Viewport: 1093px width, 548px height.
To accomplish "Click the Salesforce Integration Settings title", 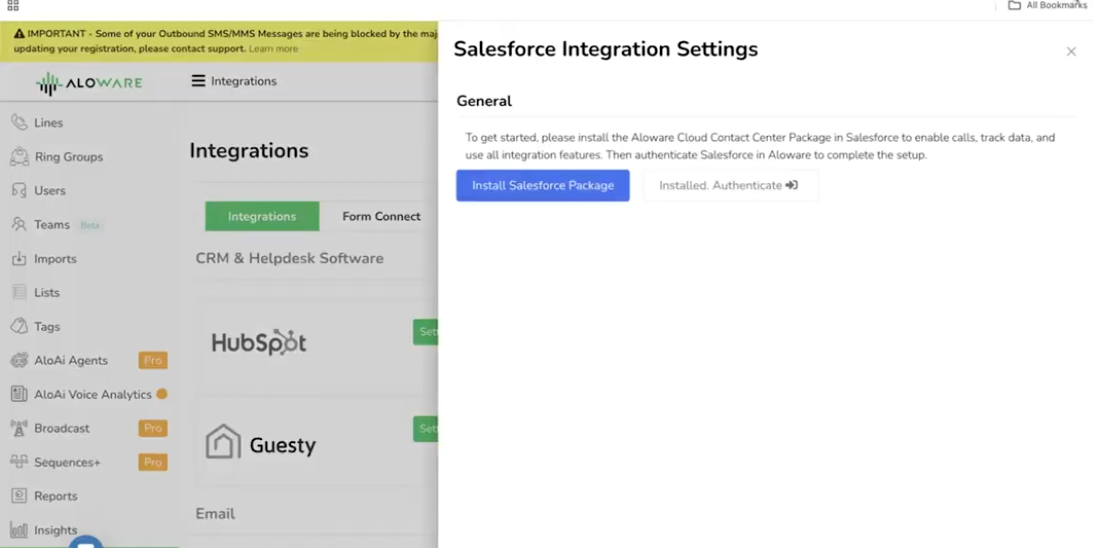I will coord(606,50).
